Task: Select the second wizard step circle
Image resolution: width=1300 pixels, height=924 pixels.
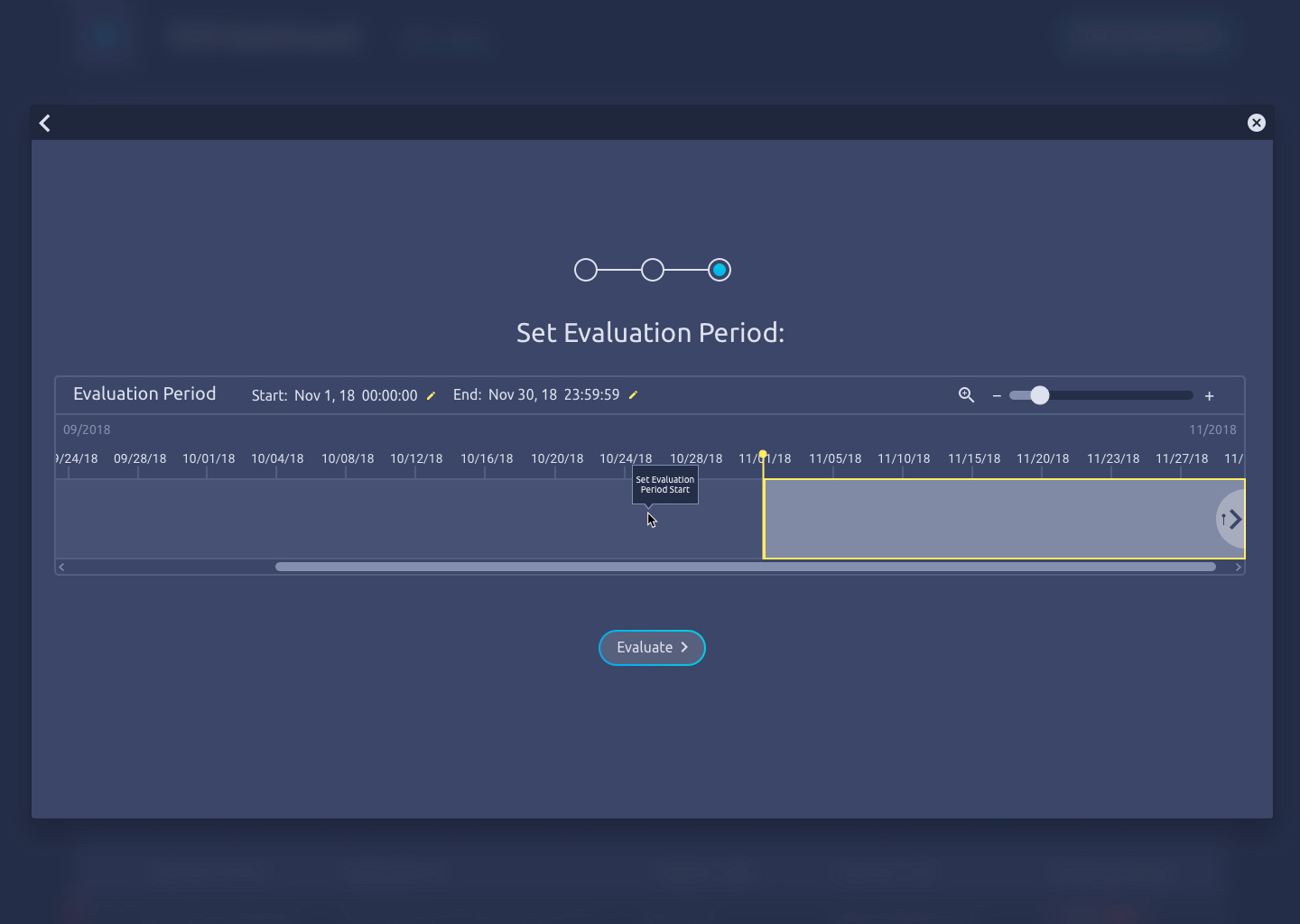Action: tap(653, 270)
